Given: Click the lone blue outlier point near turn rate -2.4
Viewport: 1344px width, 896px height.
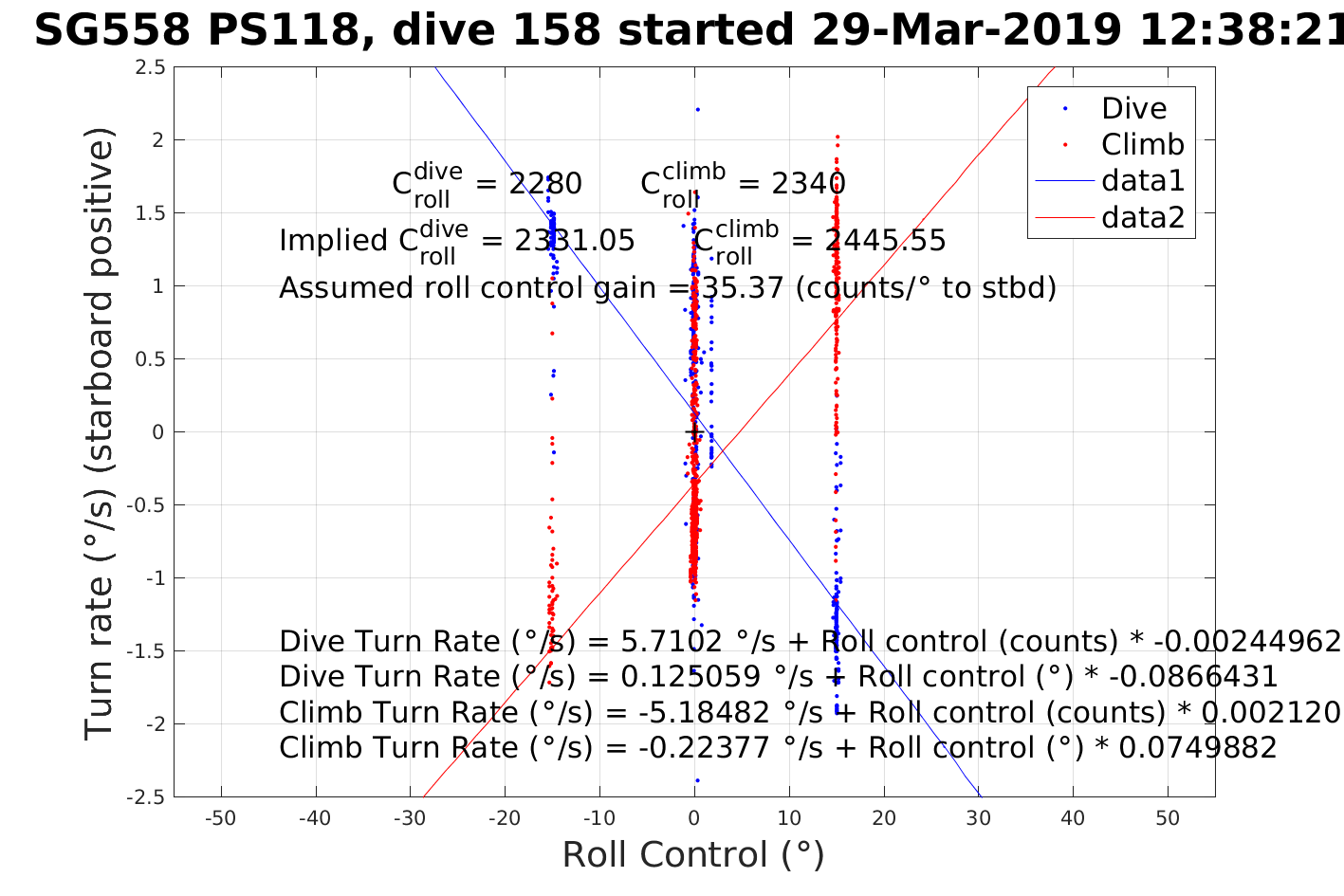Looking at the screenshot, I should pos(697,781).
